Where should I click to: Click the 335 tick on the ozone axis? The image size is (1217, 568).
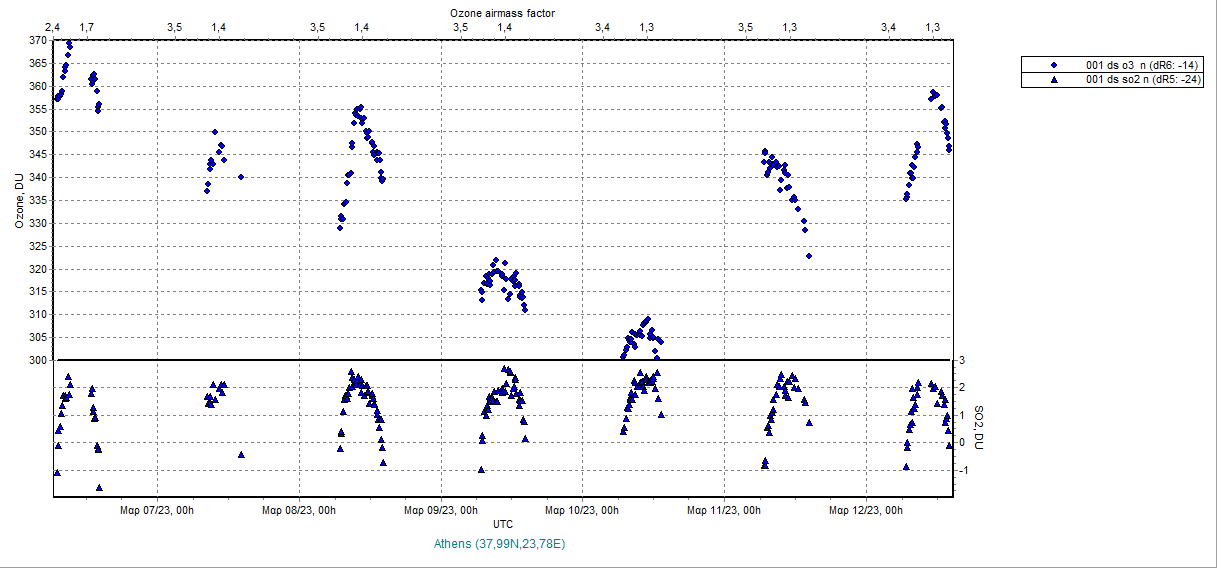coord(37,200)
